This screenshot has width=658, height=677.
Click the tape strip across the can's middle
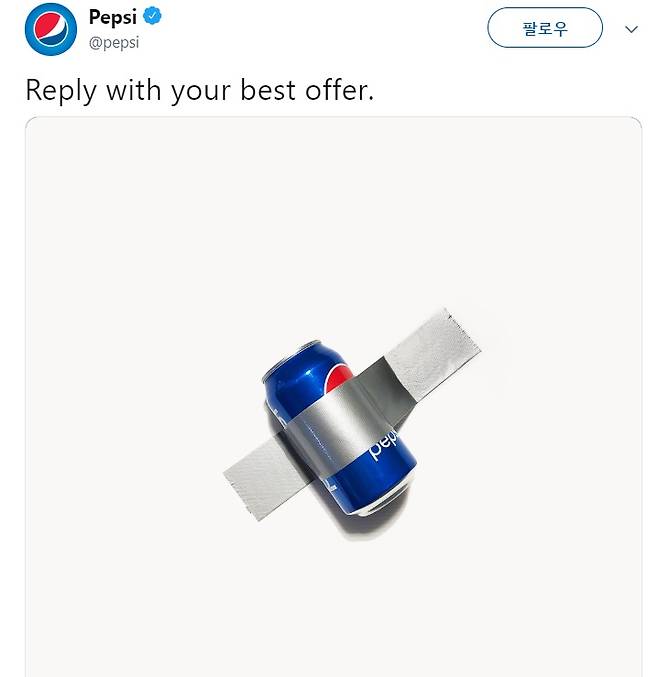(341, 427)
